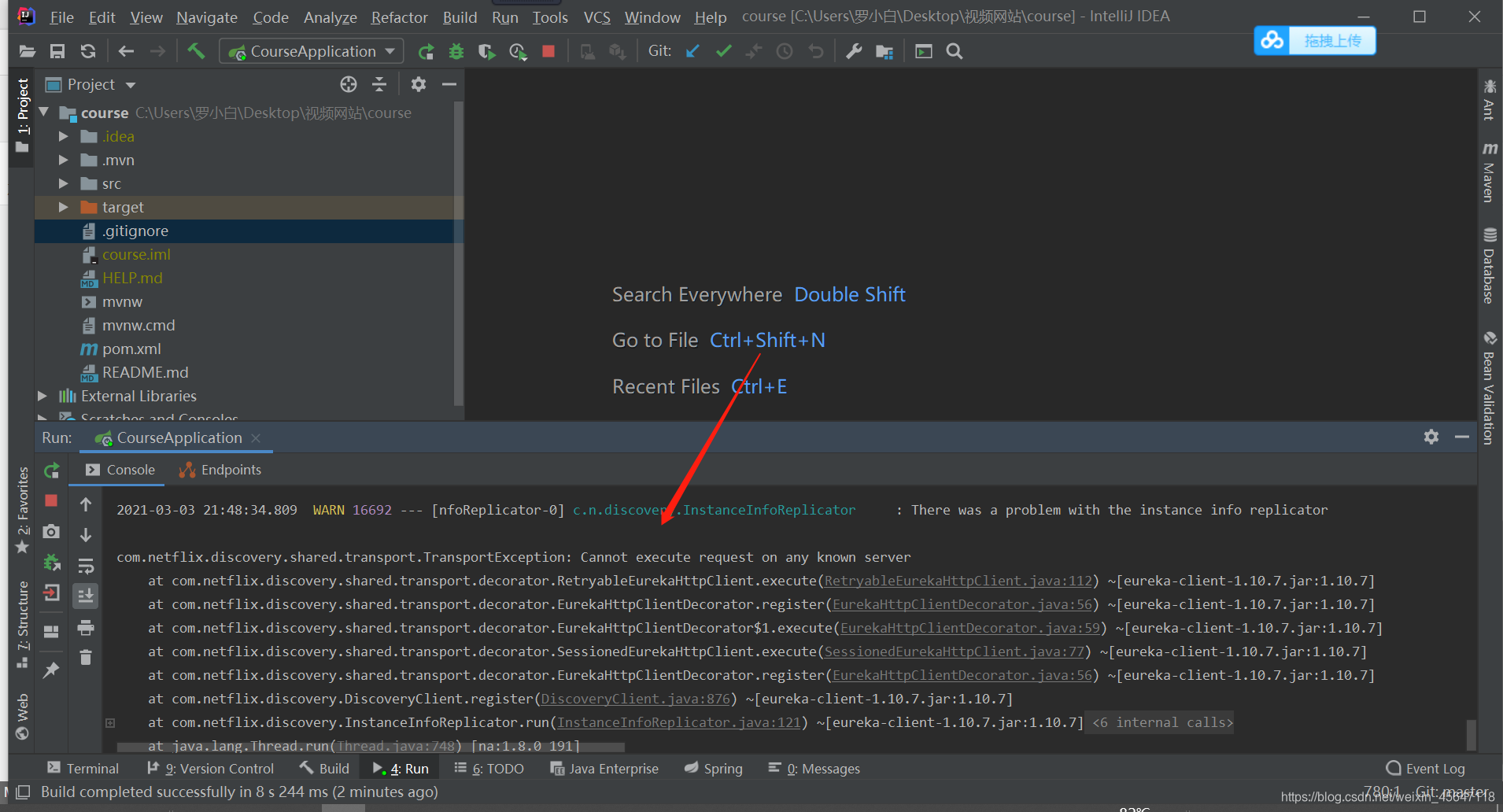This screenshot has height=812, width=1503.
Task: Click the console vertical scrollbar
Action: tap(1471, 735)
